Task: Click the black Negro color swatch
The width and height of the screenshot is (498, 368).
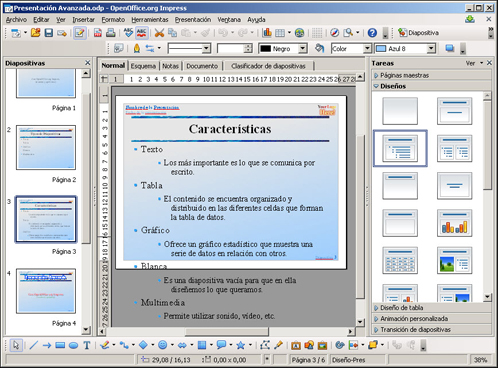Action: coord(265,49)
